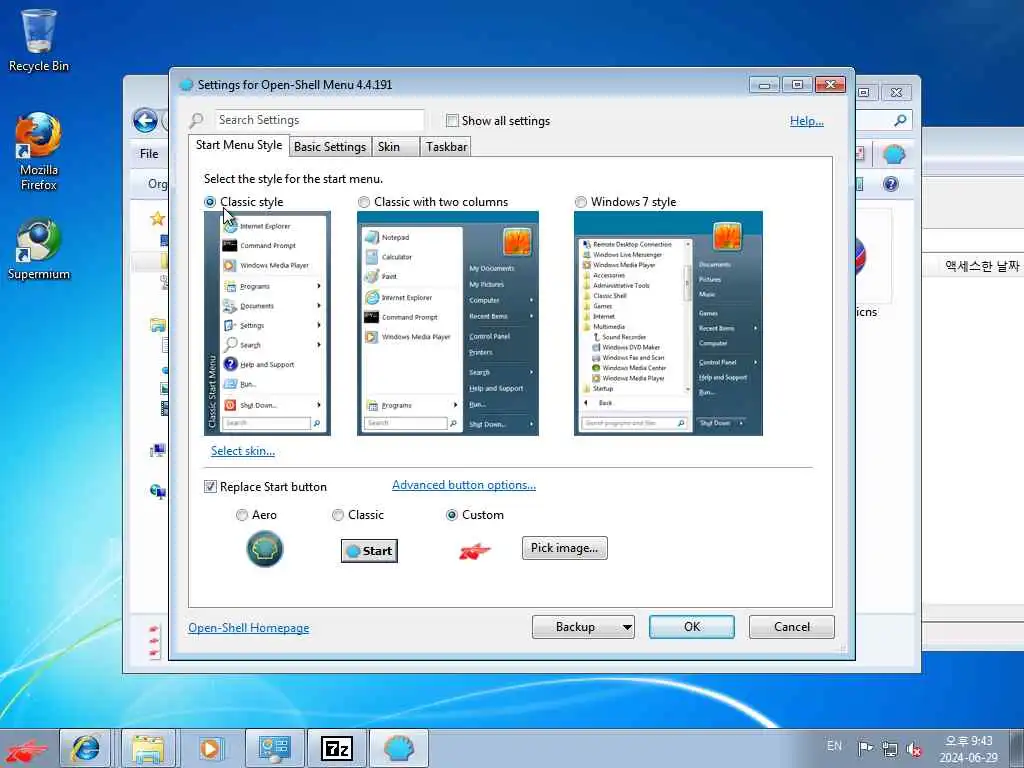The height and width of the screenshot is (768, 1024).
Task: Click the network tray icon
Action: tap(889, 748)
